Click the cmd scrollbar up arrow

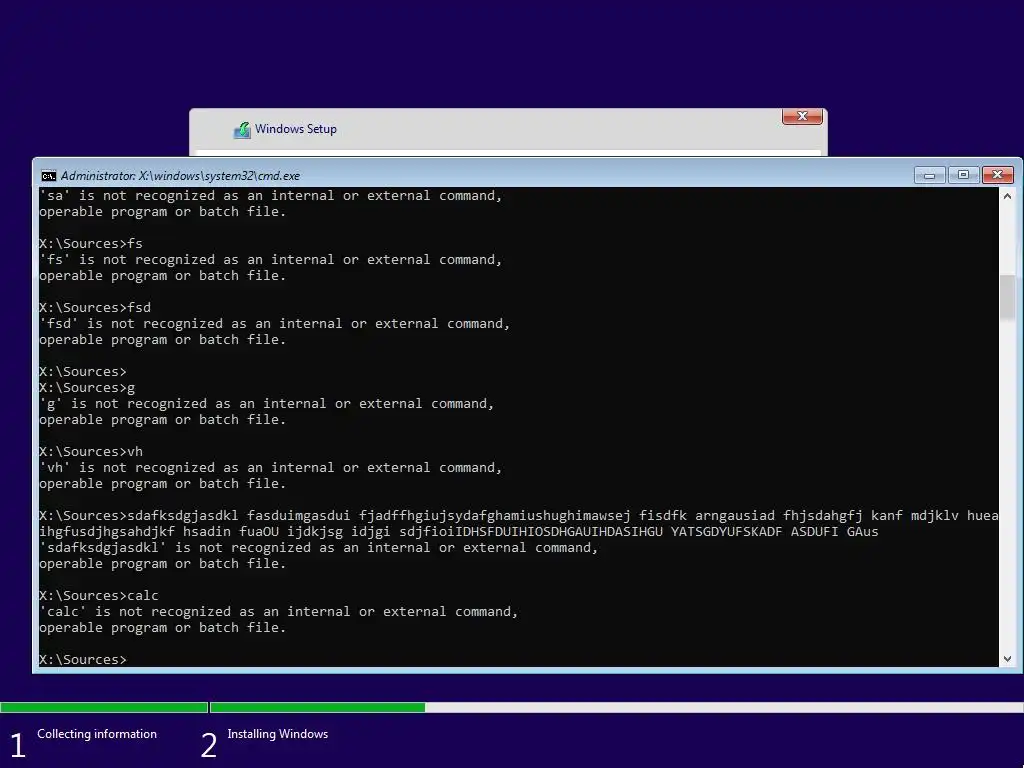click(x=1007, y=196)
